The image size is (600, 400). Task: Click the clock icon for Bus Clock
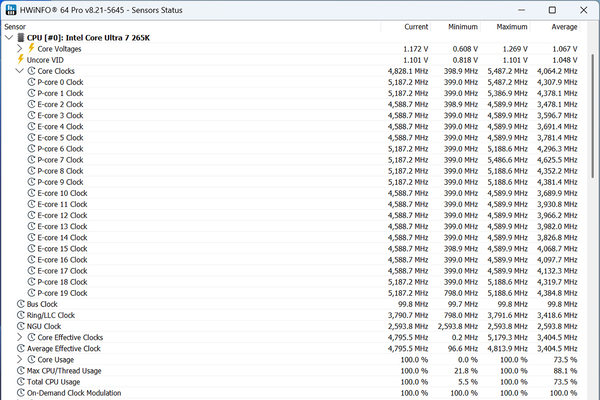coord(21,304)
